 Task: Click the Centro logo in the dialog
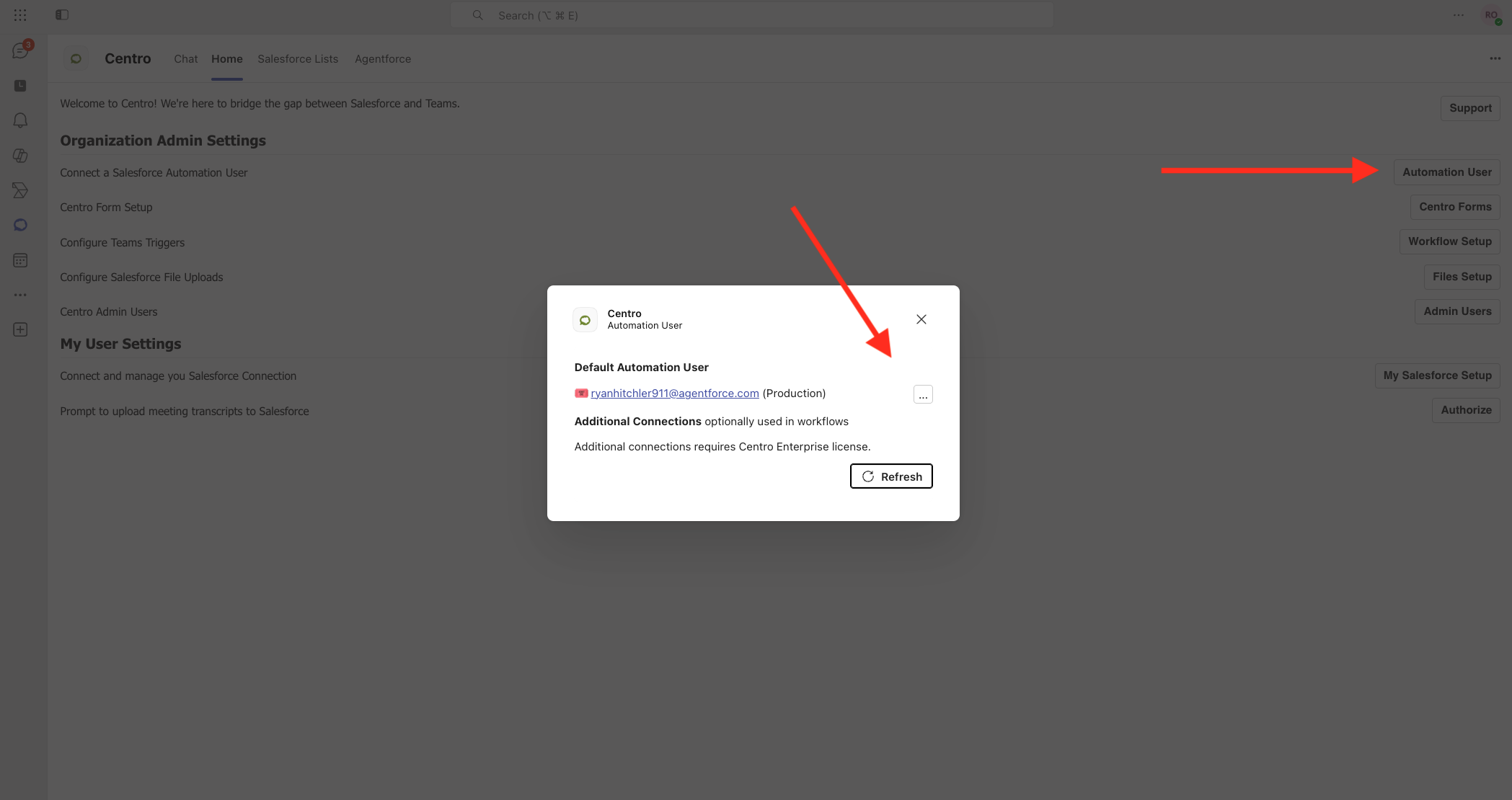[x=585, y=319]
